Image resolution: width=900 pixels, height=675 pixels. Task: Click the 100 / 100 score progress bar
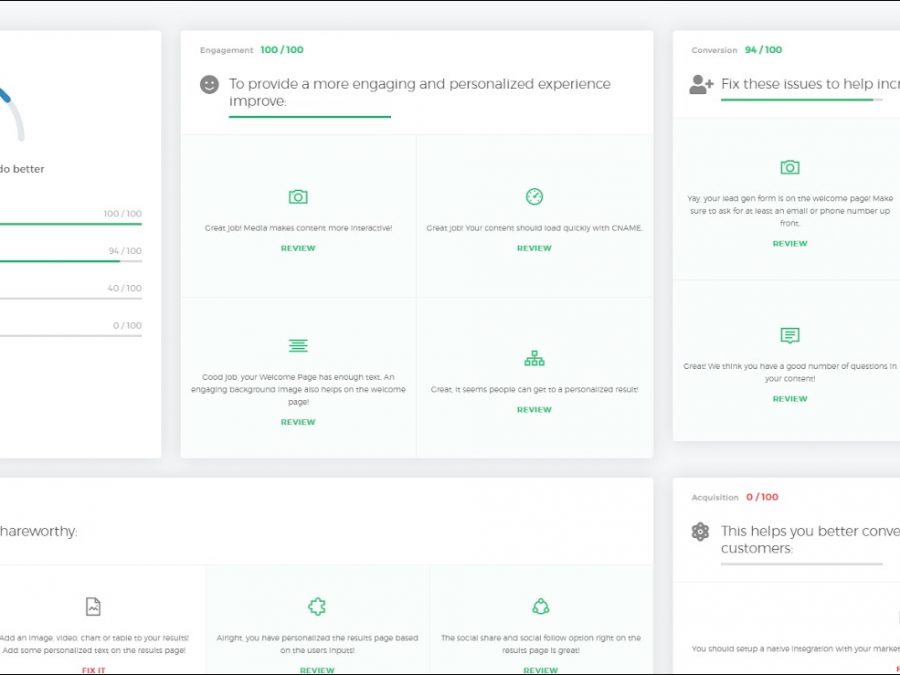pyautogui.click(x=70, y=224)
